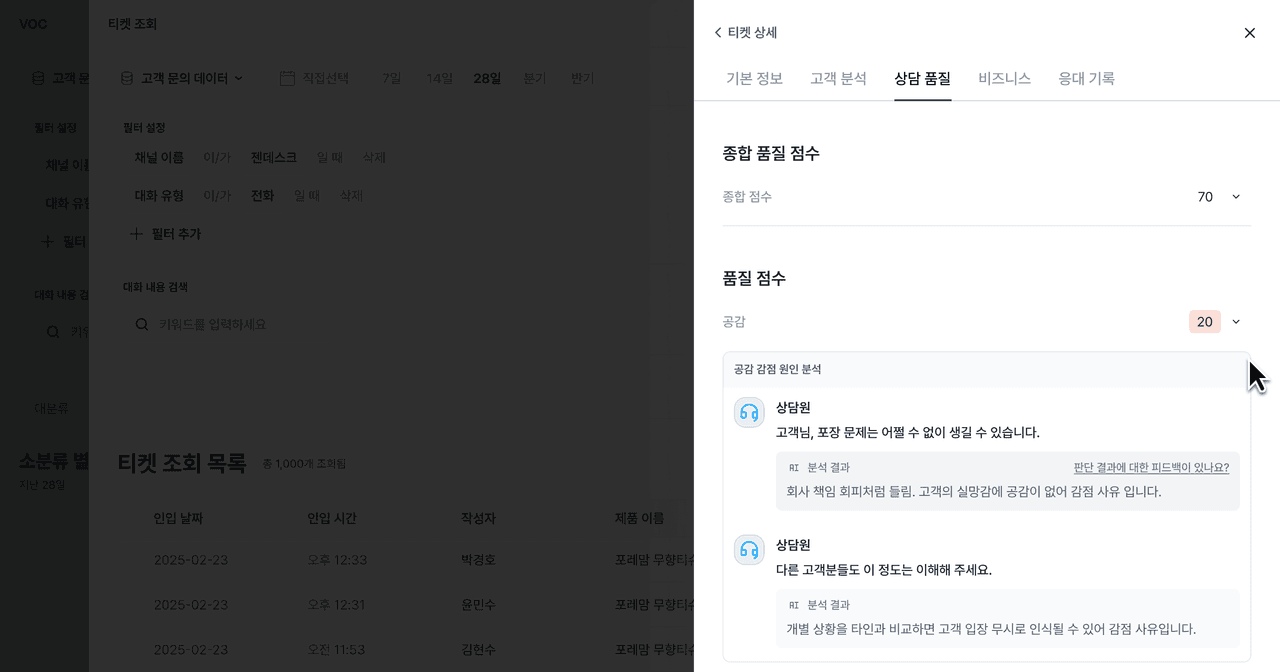The height and width of the screenshot is (672, 1280).
Task: Delete the 대화 유형 filter row
Action: pos(351,196)
